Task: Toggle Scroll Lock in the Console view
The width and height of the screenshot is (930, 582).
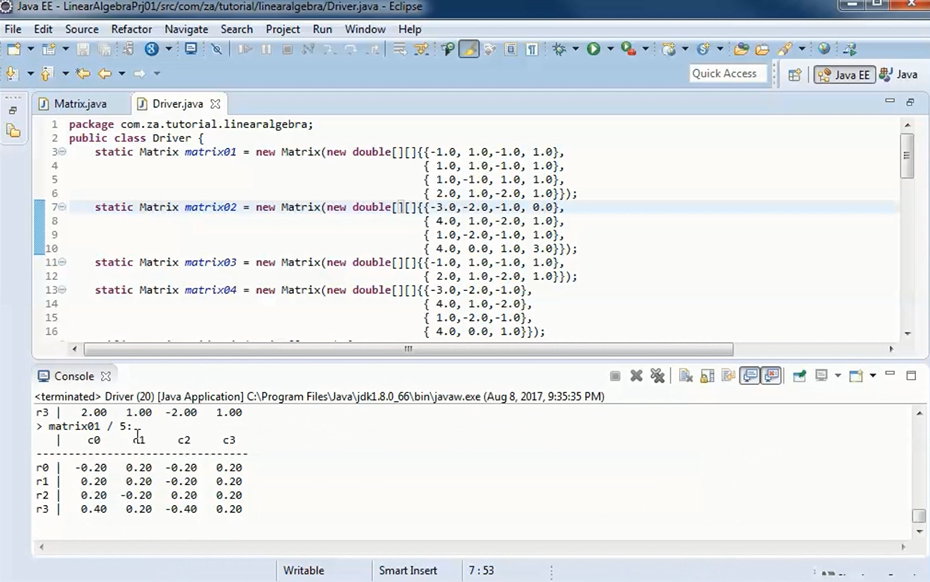Action: (x=707, y=375)
